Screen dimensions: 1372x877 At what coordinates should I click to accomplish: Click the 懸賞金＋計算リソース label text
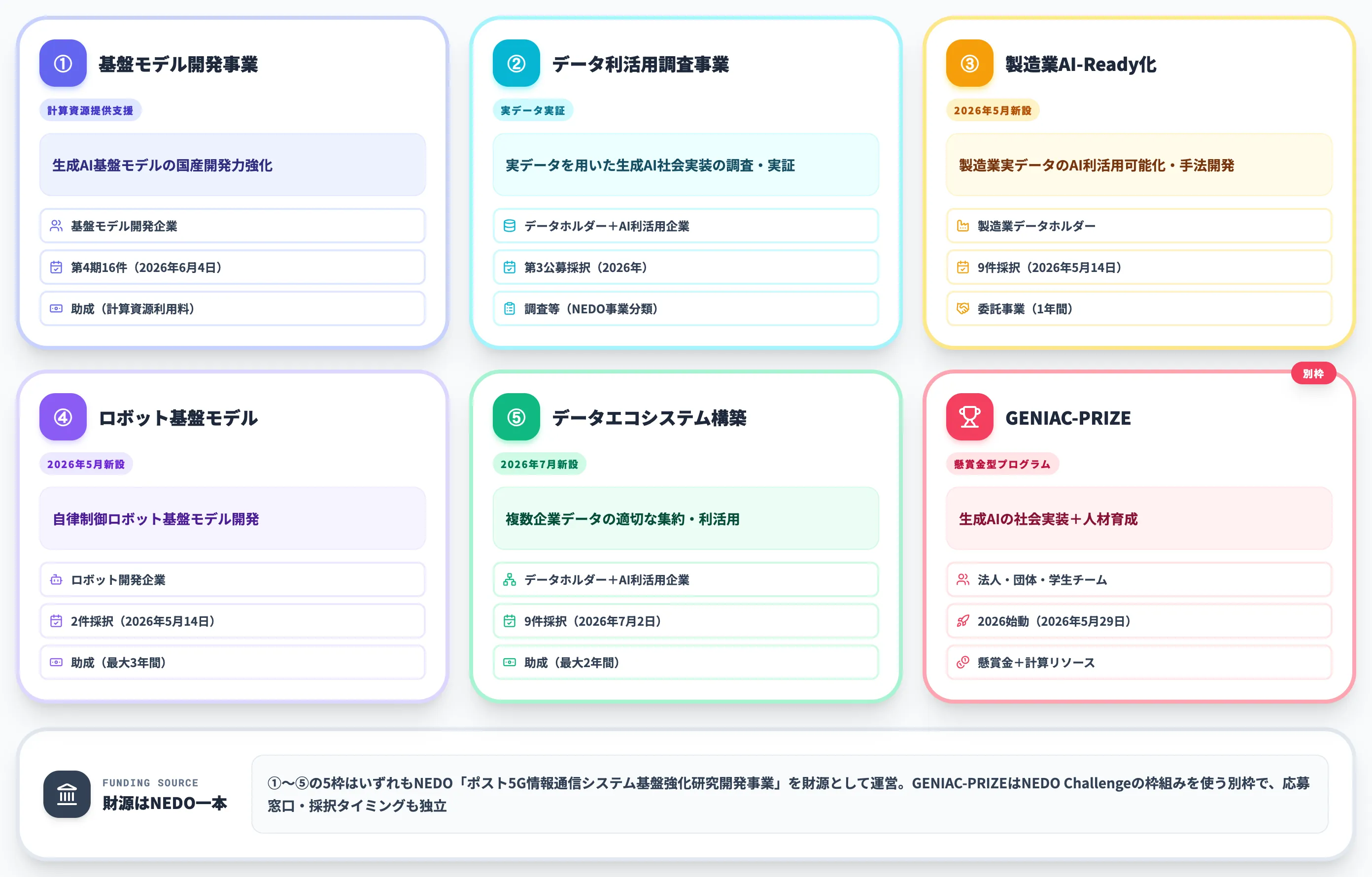click(x=1036, y=662)
